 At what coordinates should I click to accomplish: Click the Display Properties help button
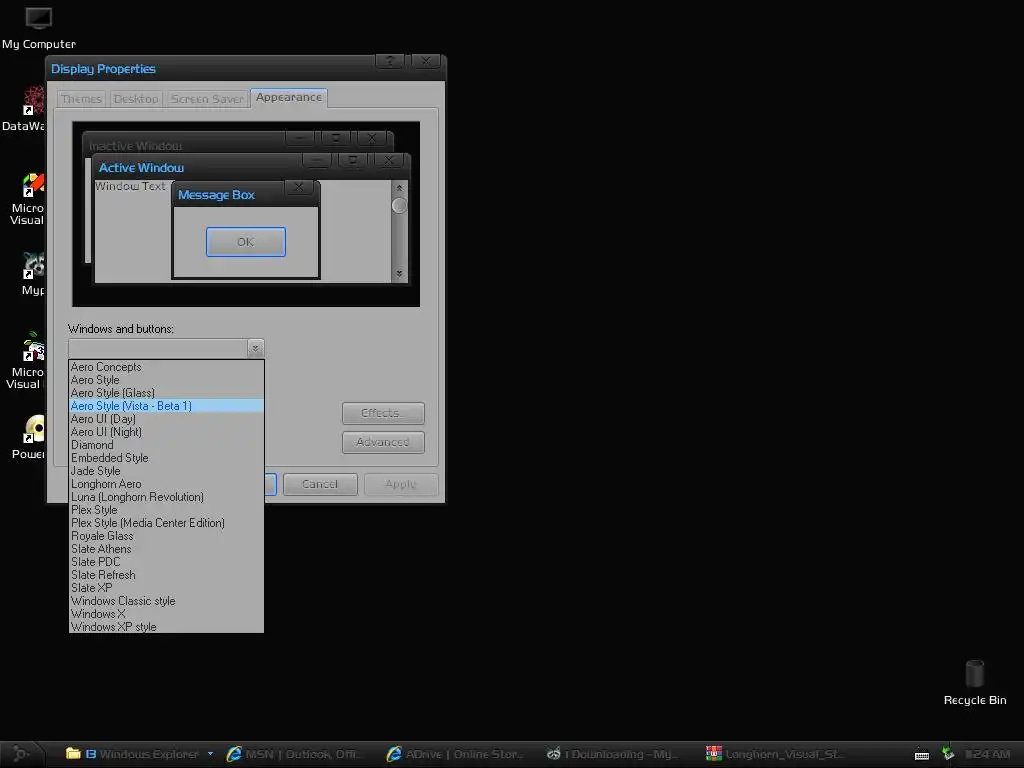(x=389, y=61)
